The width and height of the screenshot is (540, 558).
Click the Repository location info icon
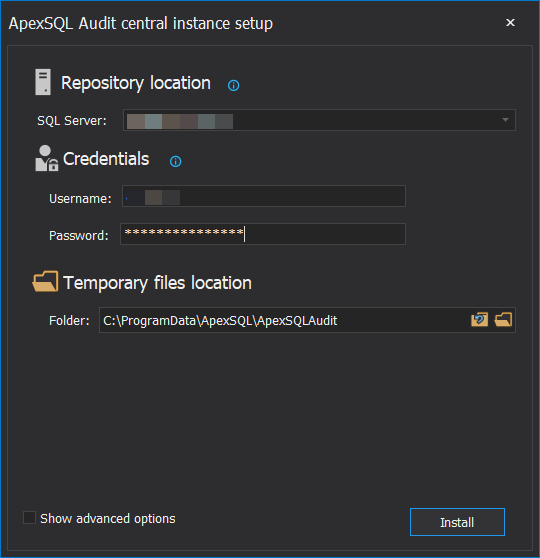coord(234,85)
